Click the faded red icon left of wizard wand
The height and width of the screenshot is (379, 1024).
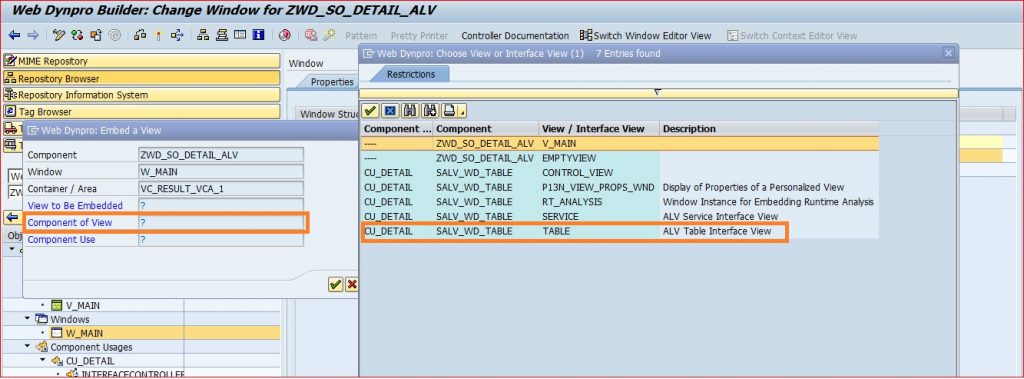[311, 35]
